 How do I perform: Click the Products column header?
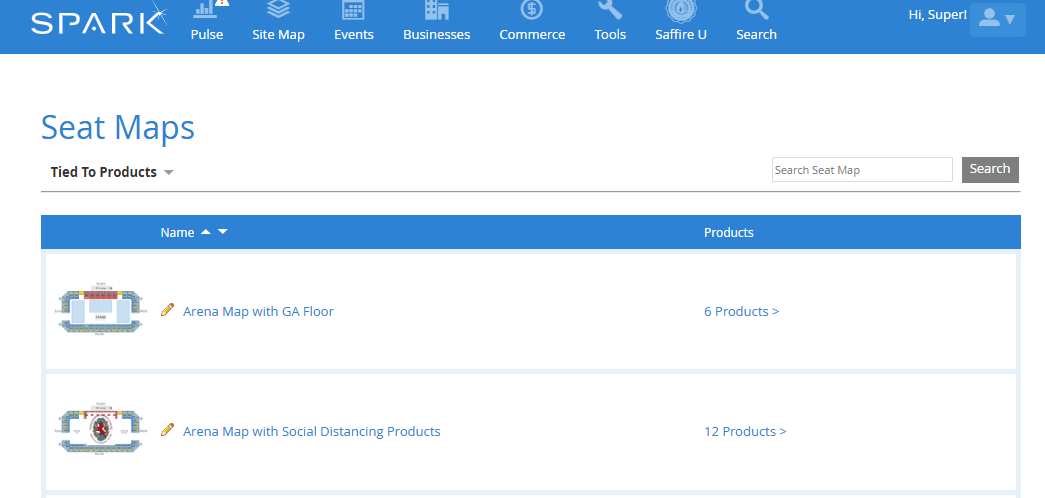click(728, 233)
